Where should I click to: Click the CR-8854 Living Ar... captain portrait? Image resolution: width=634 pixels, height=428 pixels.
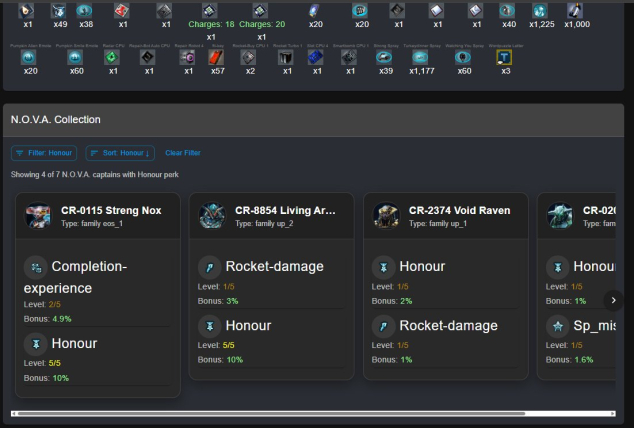point(213,217)
